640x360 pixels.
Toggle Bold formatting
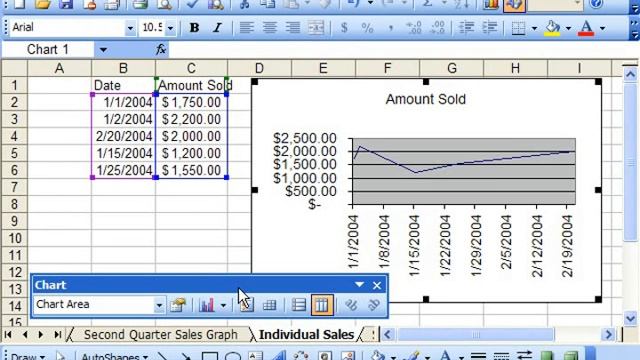[x=194, y=28]
